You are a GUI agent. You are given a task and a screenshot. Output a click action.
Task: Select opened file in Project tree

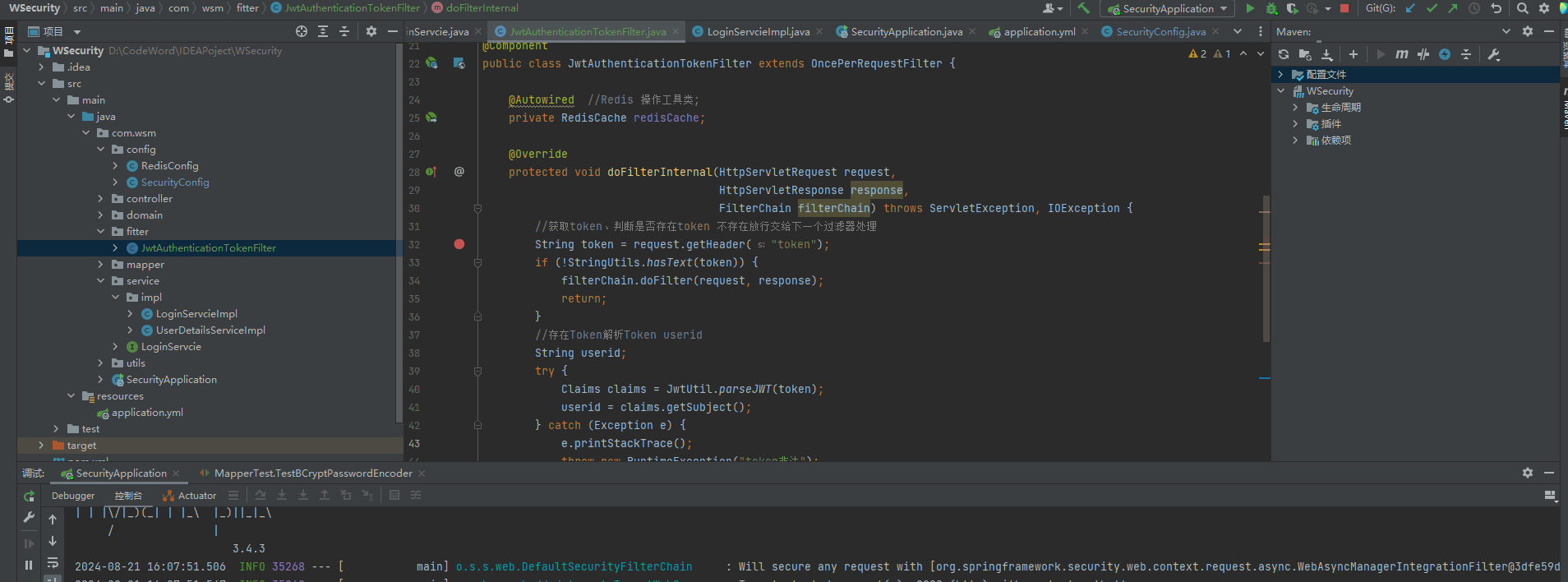tap(302, 31)
